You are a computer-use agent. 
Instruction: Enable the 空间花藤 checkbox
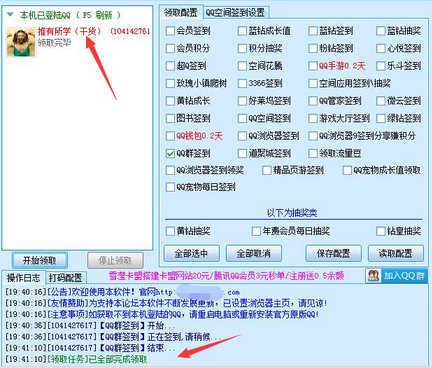click(x=242, y=66)
